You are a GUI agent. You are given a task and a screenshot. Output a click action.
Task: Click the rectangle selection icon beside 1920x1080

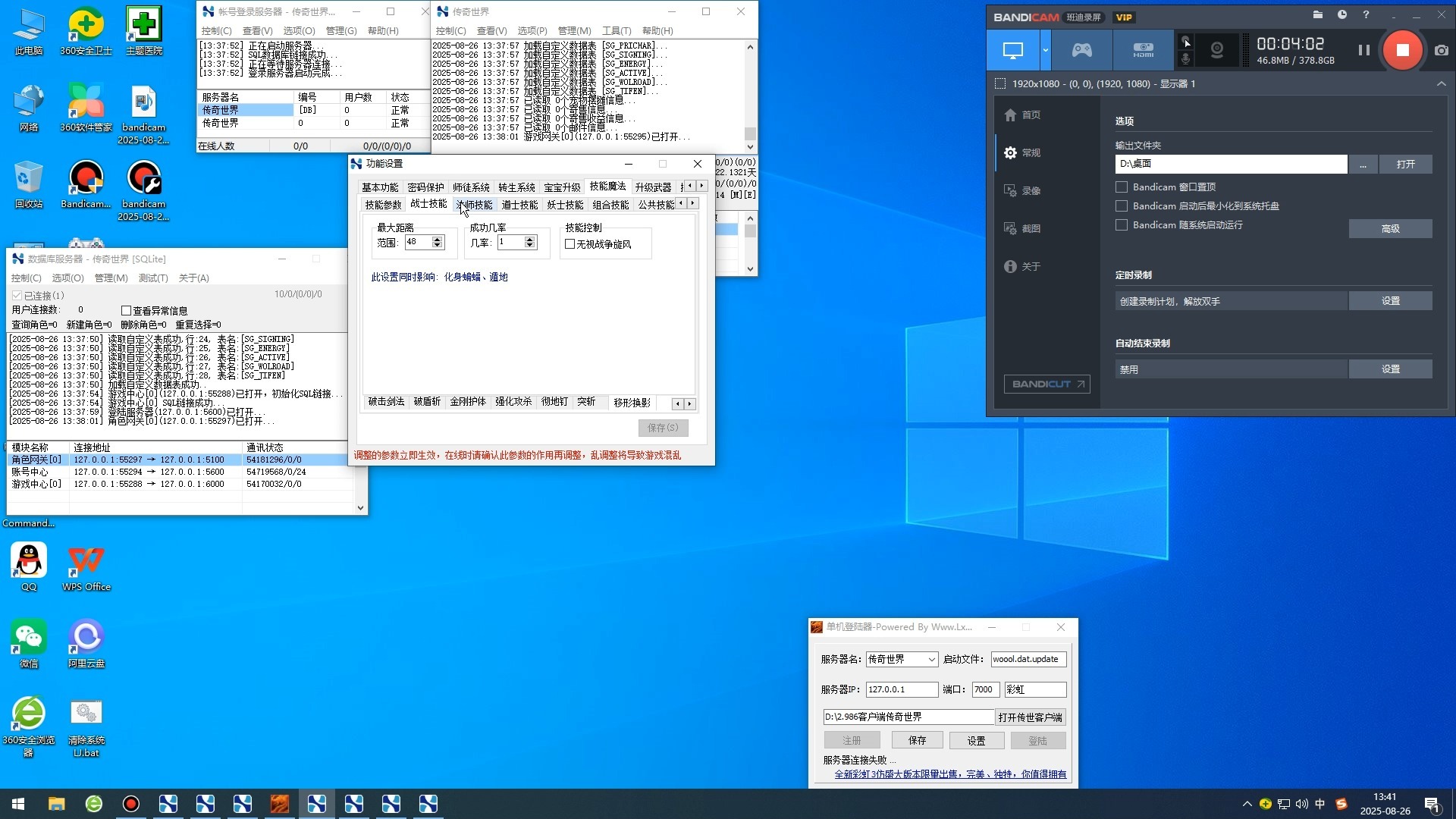(1000, 84)
